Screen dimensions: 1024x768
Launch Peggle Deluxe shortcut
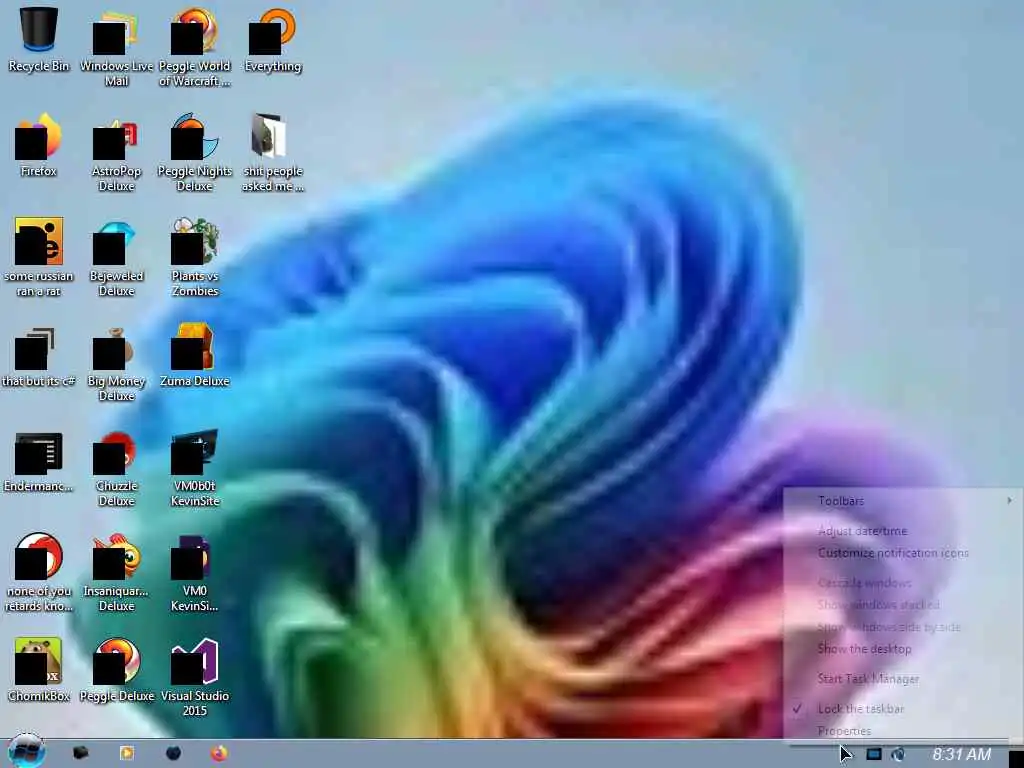coord(116,671)
